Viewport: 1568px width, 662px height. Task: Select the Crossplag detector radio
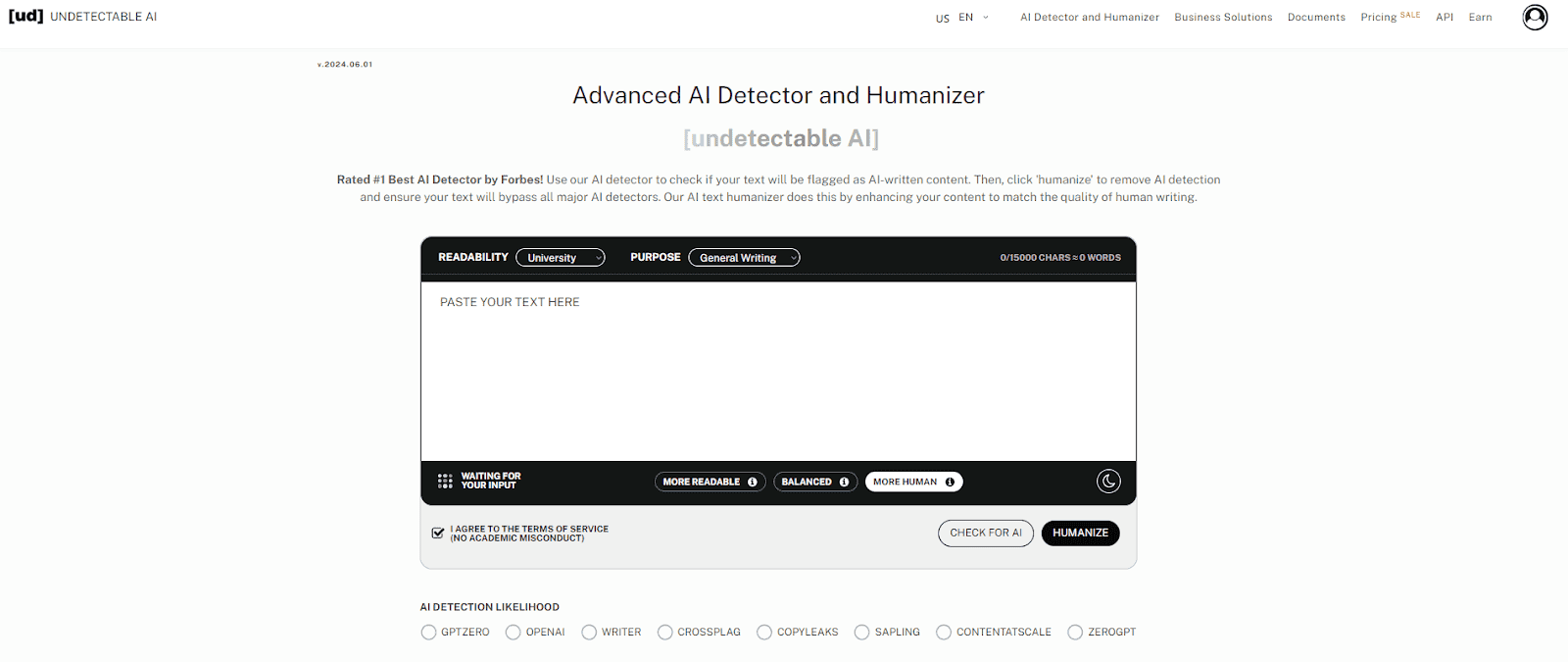point(665,633)
